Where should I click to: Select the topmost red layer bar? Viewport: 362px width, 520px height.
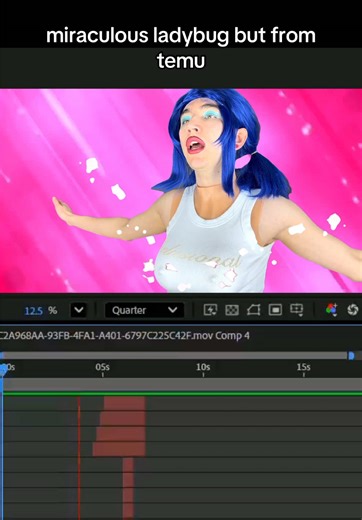[125, 403]
